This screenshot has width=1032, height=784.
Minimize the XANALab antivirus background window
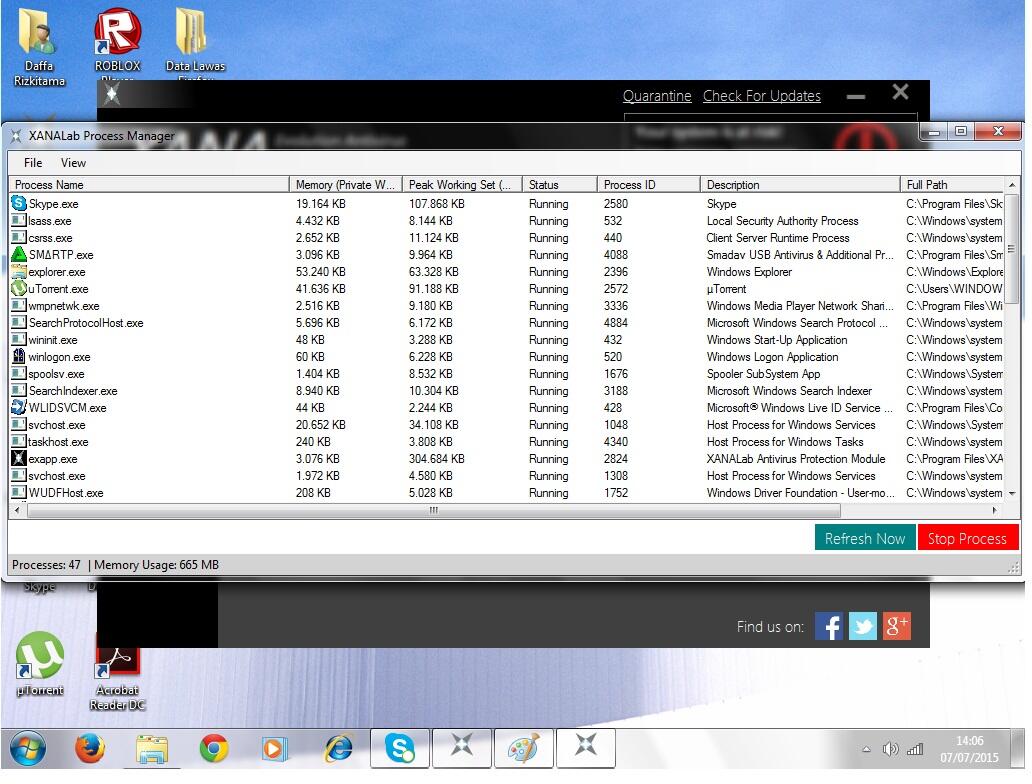click(x=856, y=96)
